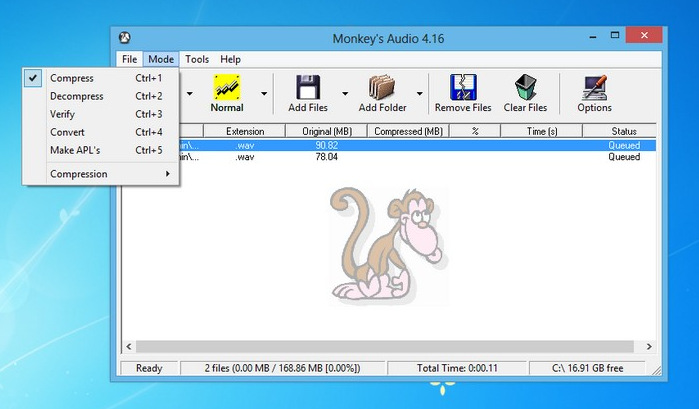Choose Decompress from Mode menu
Viewport: 699px width, 409px height.
click(x=101, y=96)
